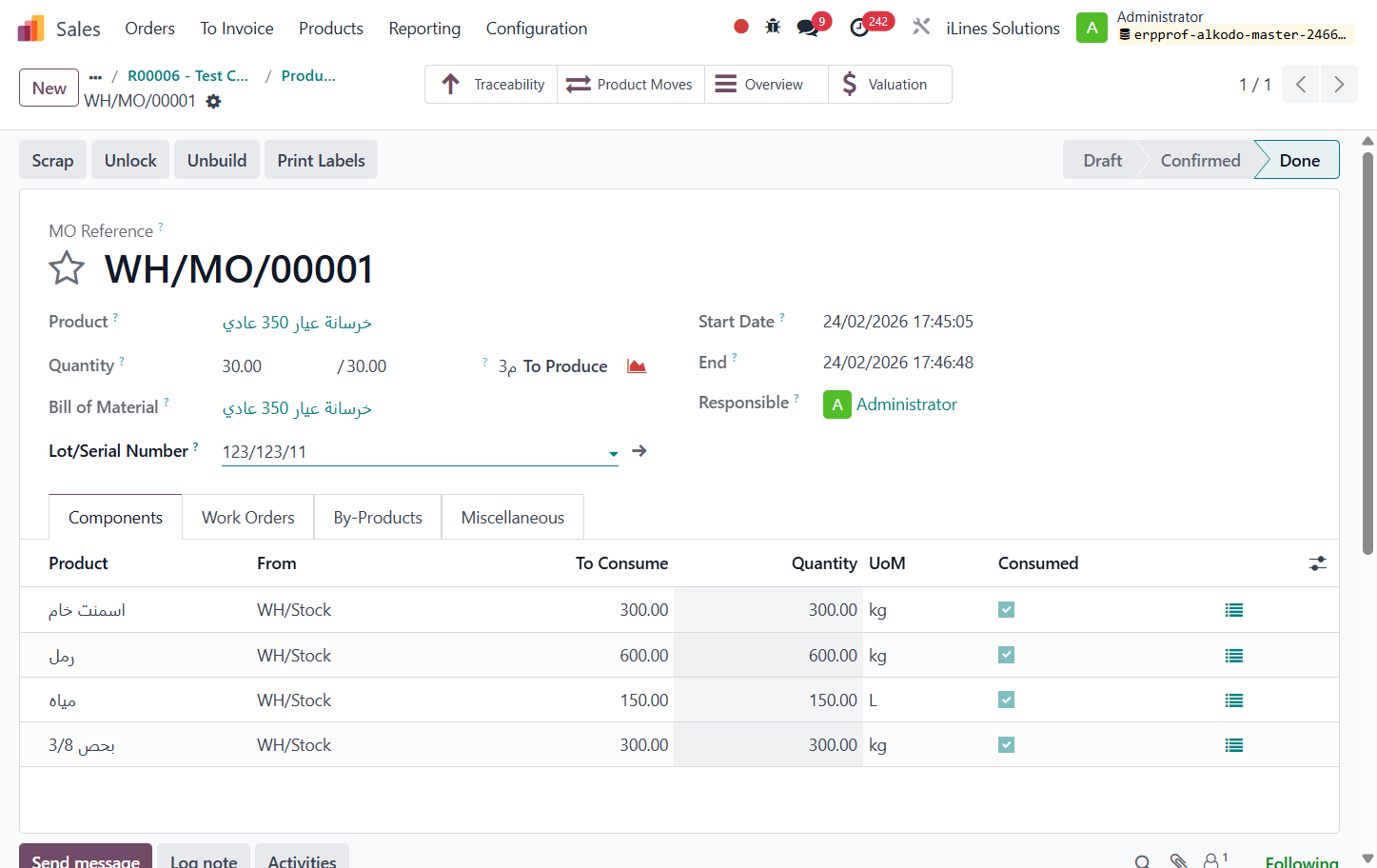Open detailed operations for بحص 3/8 row

click(1234, 745)
